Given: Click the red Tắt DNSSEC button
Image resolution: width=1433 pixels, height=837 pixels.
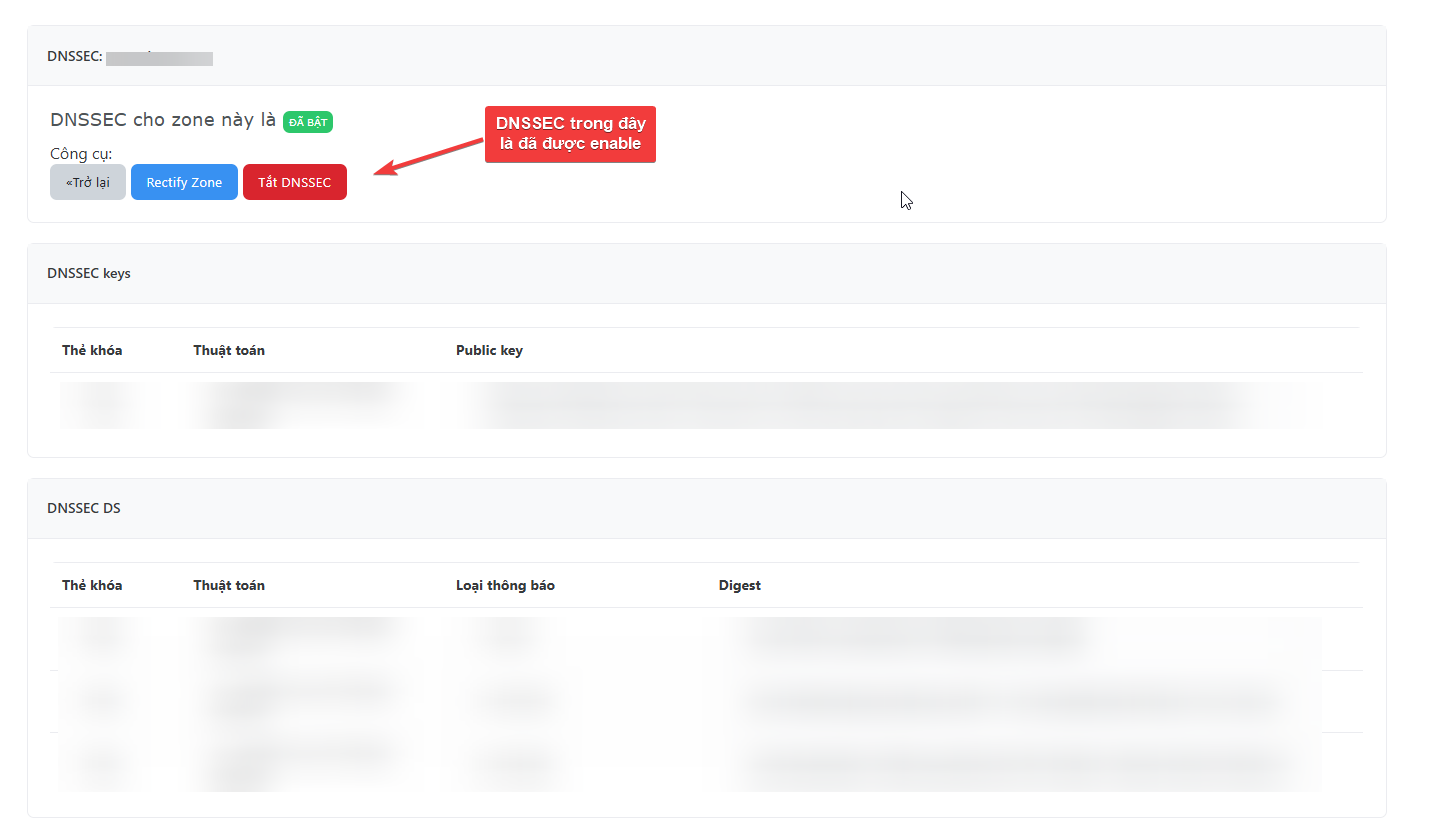Looking at the screenshot, I should 295,182.
